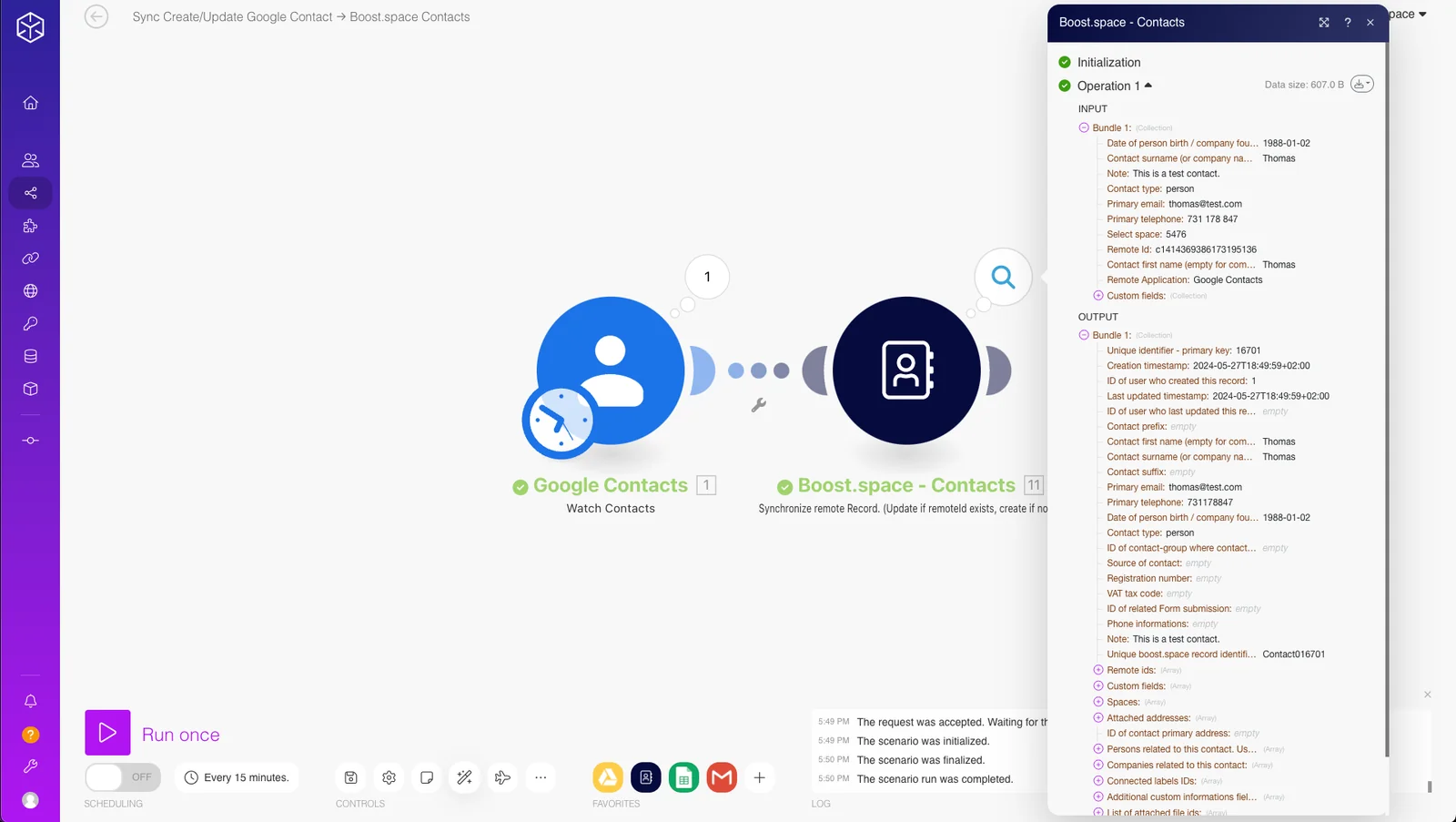Open the sidebar wrench tools icon
The image size is (1456, 822).
point(30,766)
